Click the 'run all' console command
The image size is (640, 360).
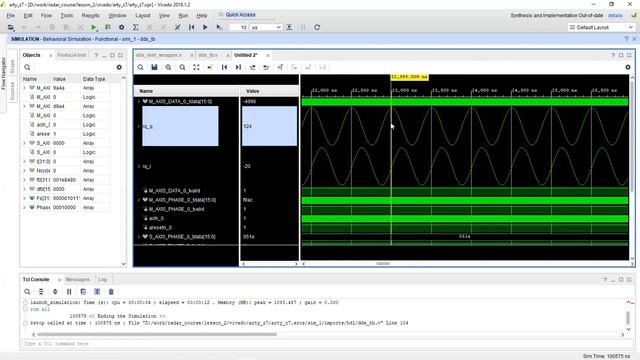(40, 309)
